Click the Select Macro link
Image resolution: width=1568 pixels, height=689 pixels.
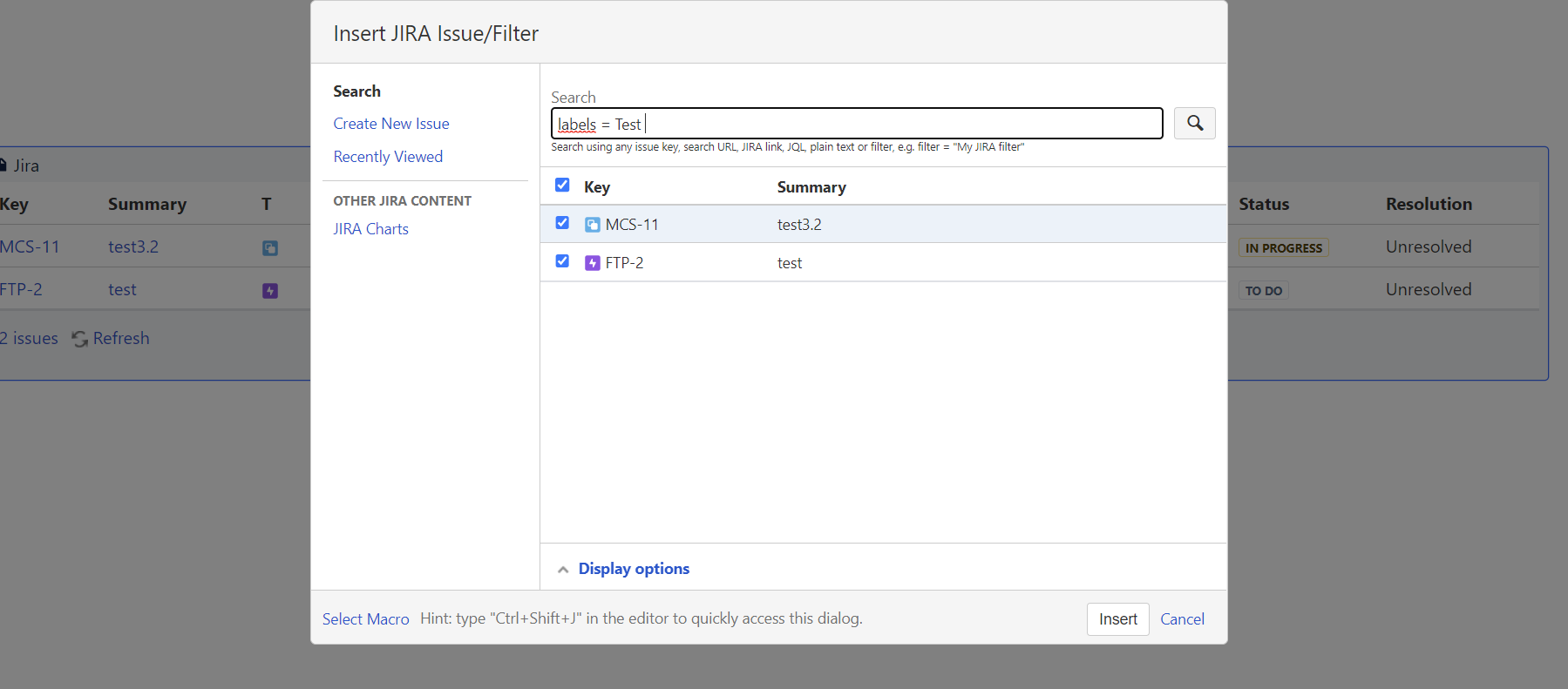coord(365,619)
